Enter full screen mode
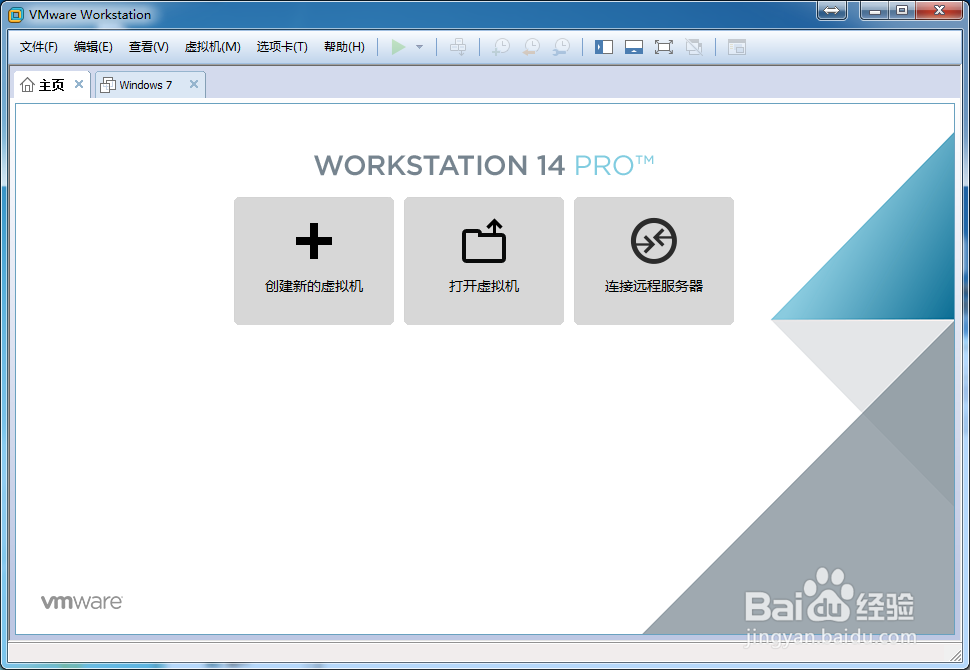The image size is (970, 670). [x=664, y=46]
